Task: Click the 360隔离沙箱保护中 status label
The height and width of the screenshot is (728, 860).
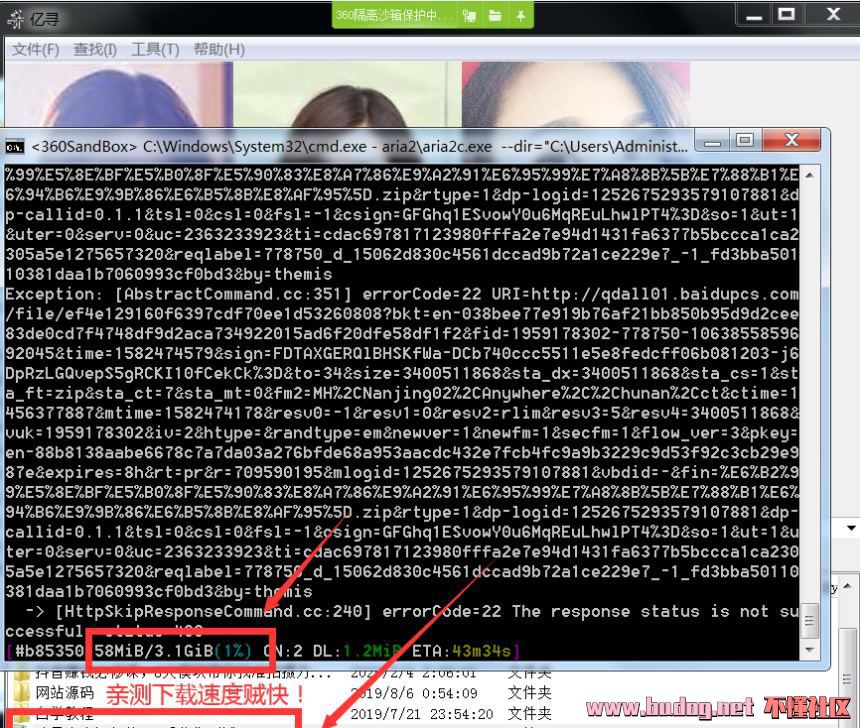Action: point(394,15)
